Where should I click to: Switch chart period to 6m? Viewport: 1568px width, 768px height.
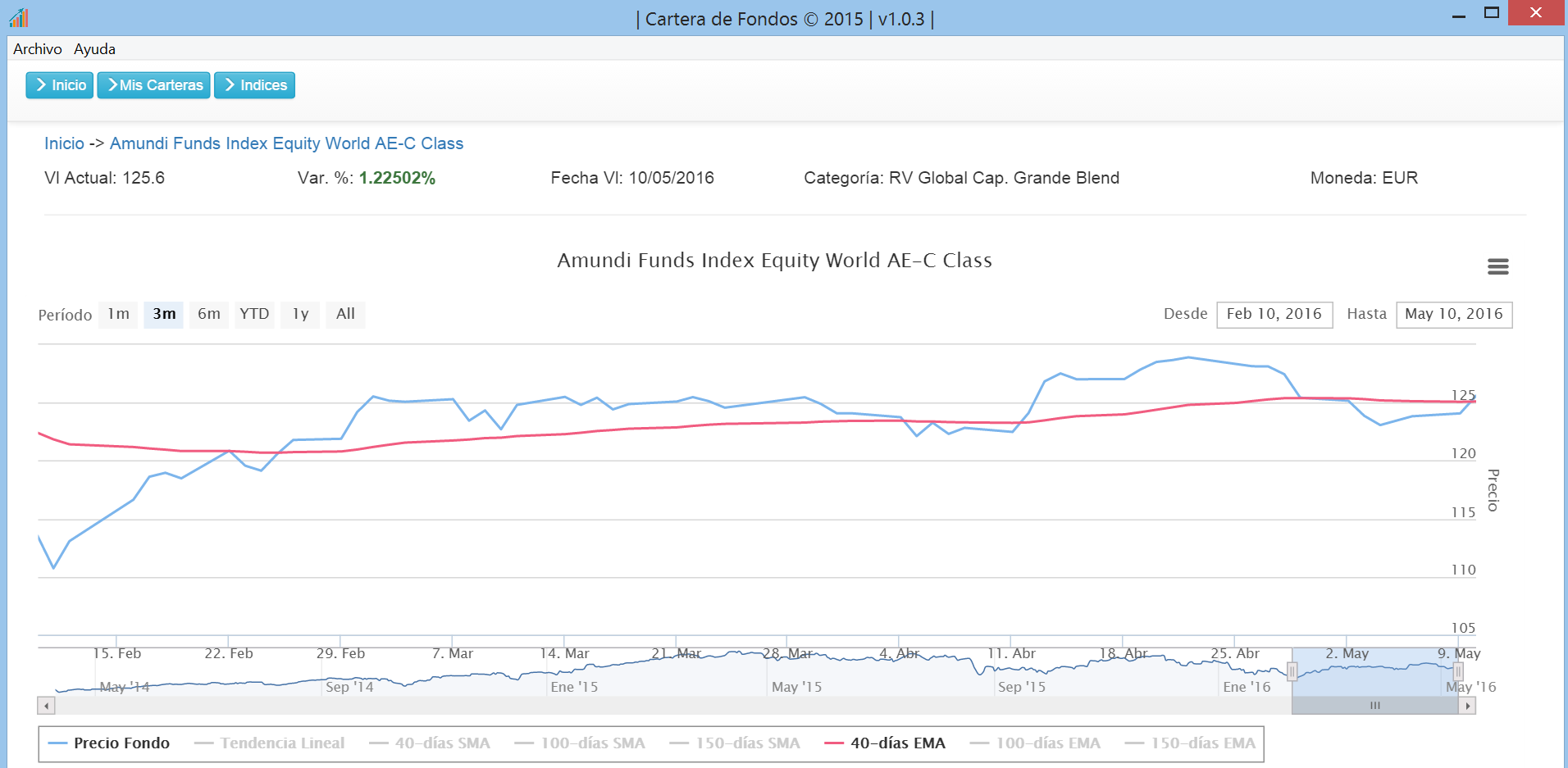coord(209,314)
